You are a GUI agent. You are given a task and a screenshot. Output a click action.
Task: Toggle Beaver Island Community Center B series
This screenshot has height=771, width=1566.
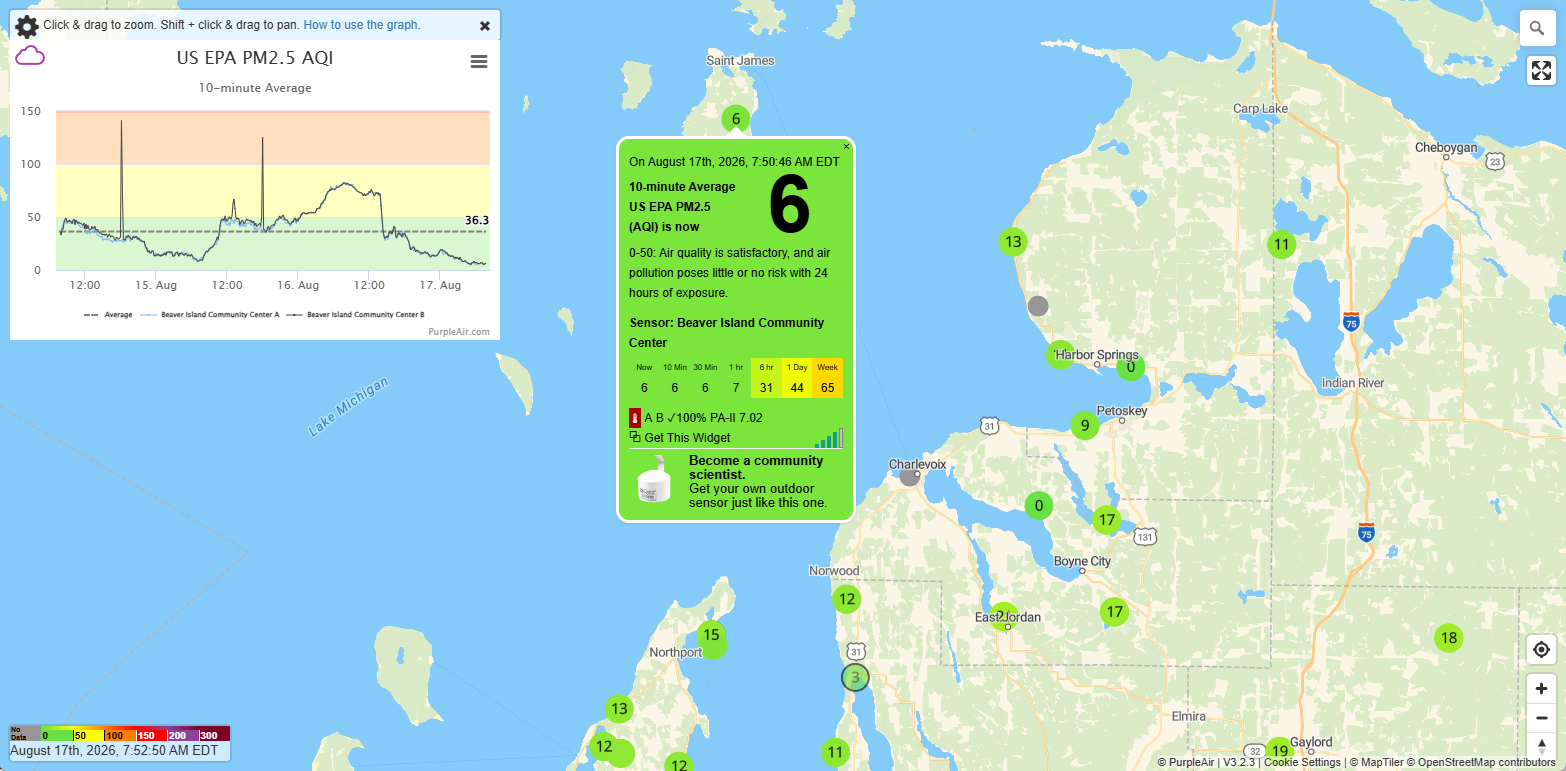tap(356, 315)
